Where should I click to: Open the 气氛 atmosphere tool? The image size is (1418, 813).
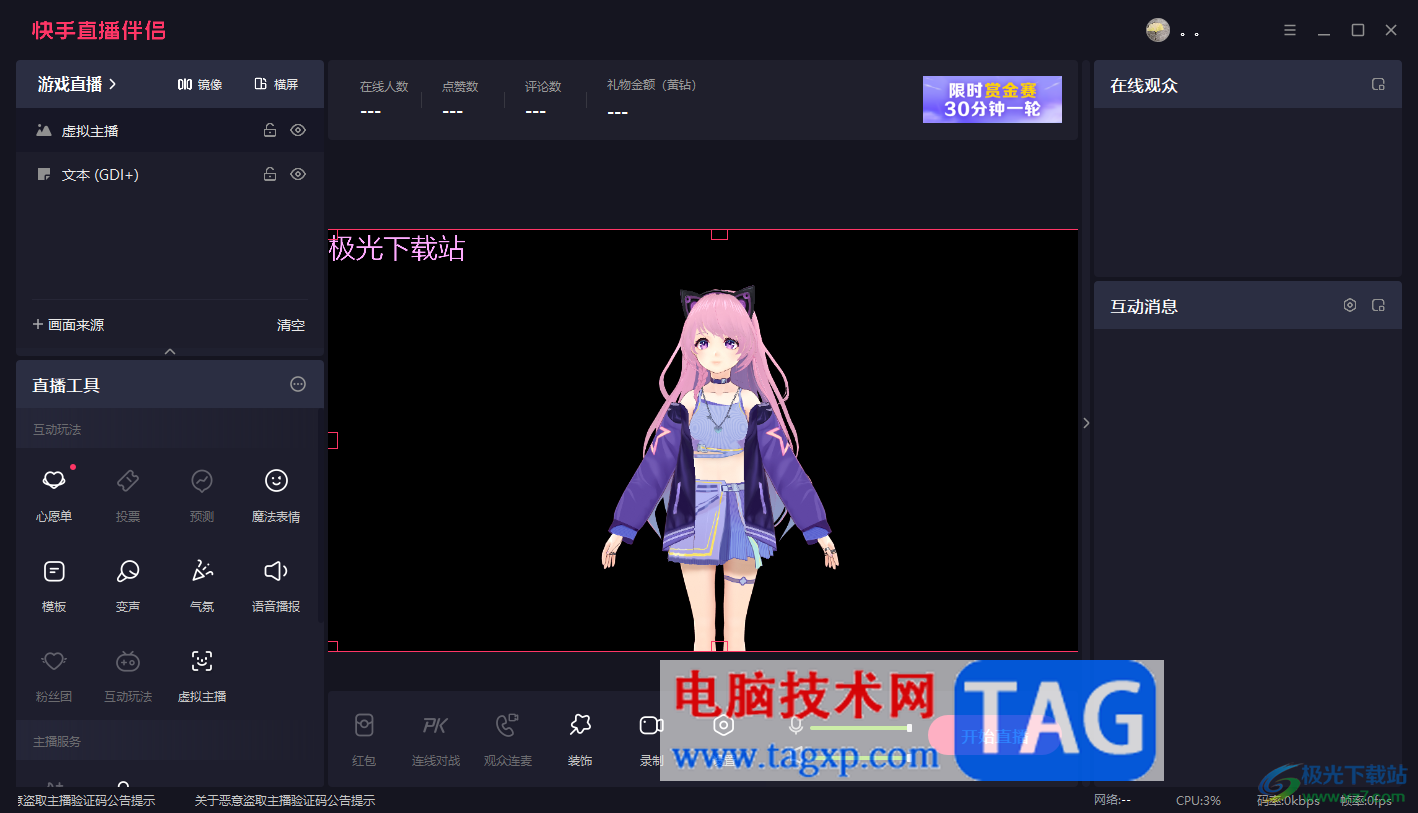pos(202,584)
